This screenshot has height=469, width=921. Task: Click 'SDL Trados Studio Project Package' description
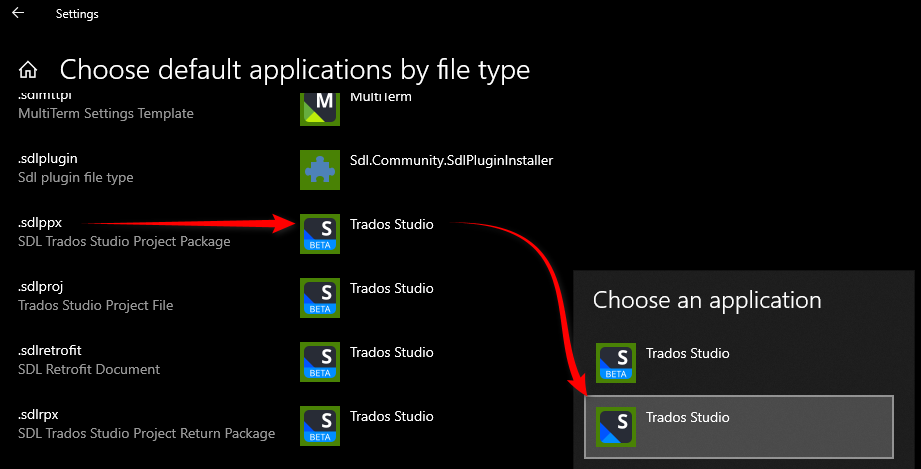(x=124, y=242)
